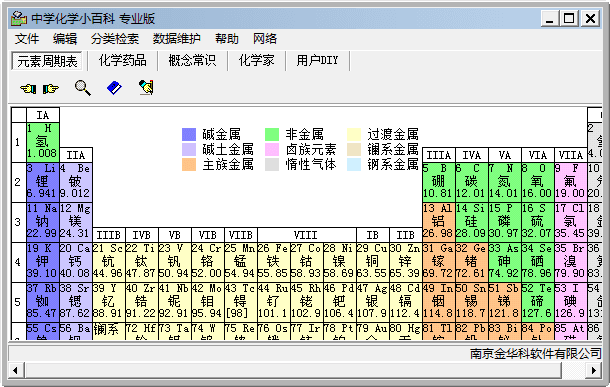Click the back pointing-hand icon

(28, 89)
